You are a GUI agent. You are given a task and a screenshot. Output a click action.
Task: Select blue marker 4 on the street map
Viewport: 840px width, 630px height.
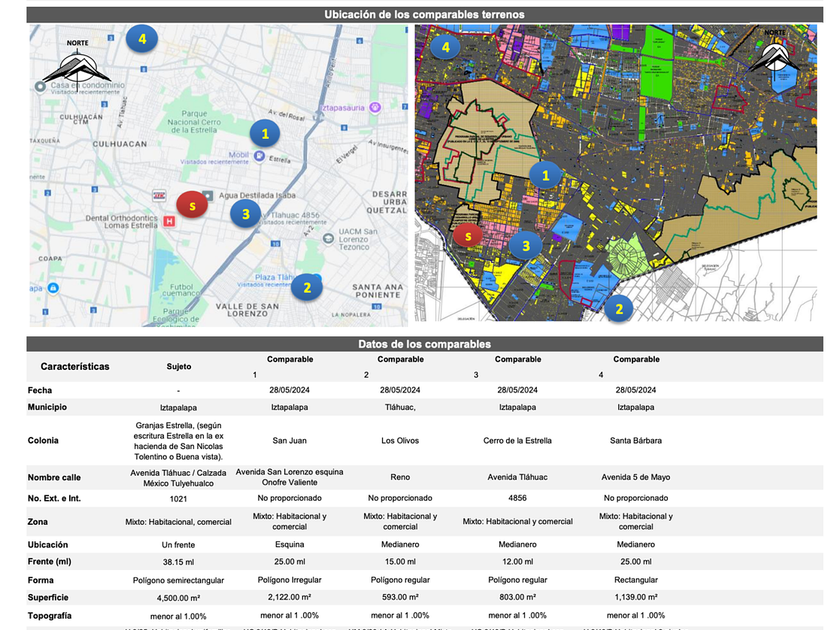142,40
